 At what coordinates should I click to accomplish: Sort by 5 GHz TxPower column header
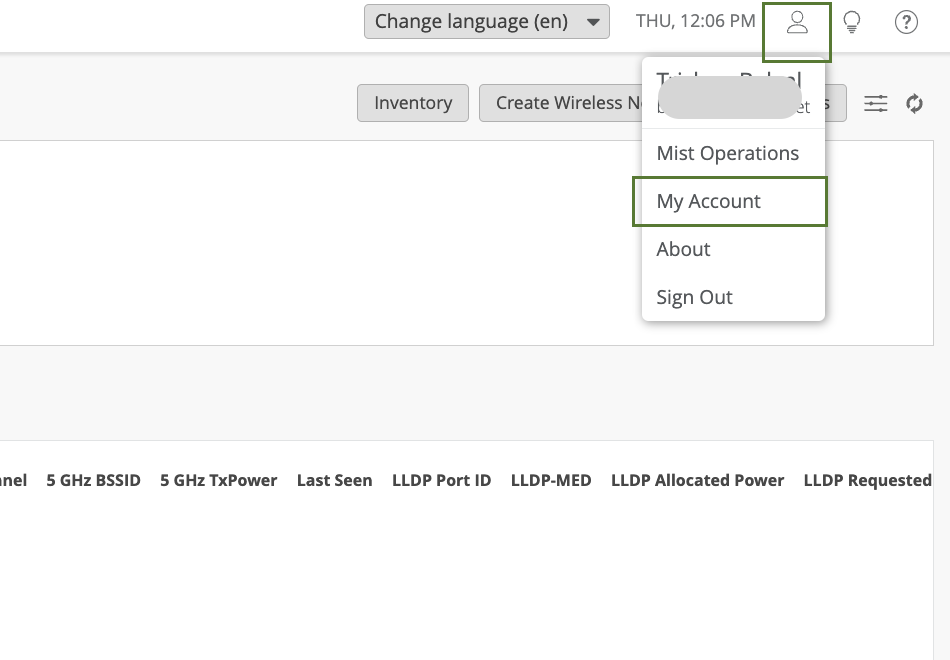[219, 480]
